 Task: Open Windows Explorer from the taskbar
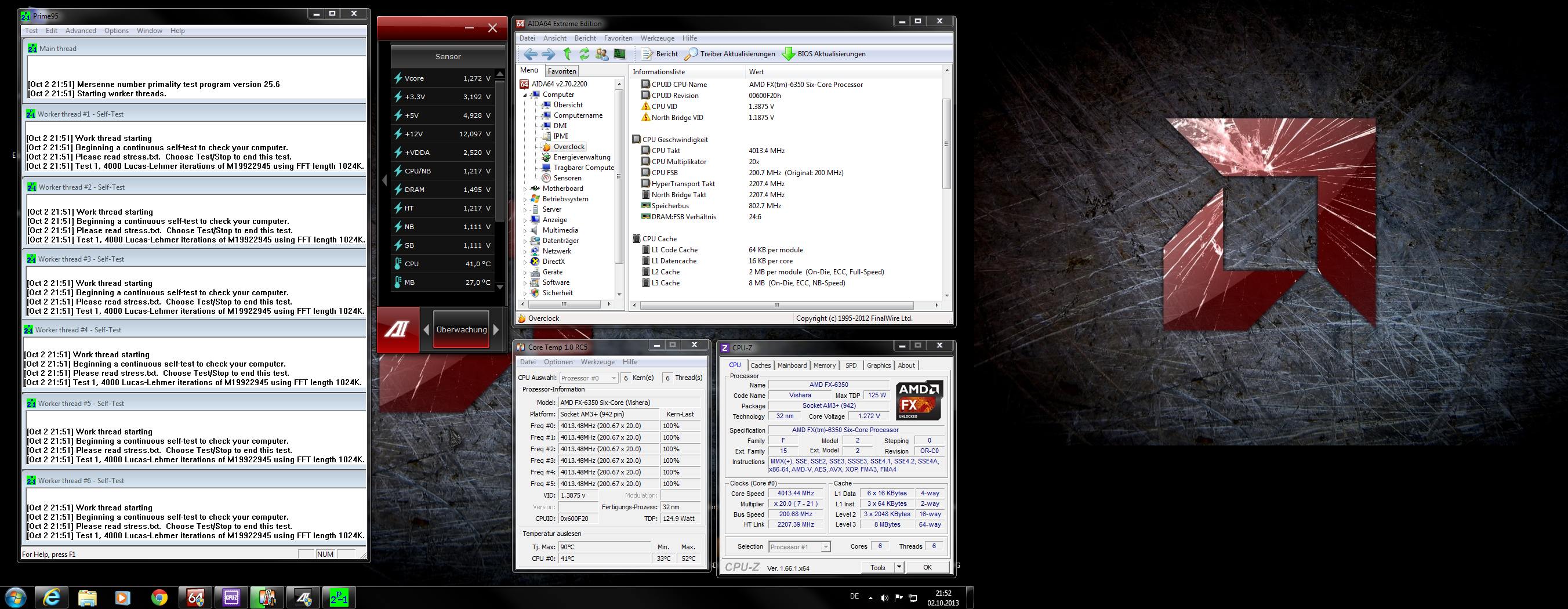[x=87, y=597]
